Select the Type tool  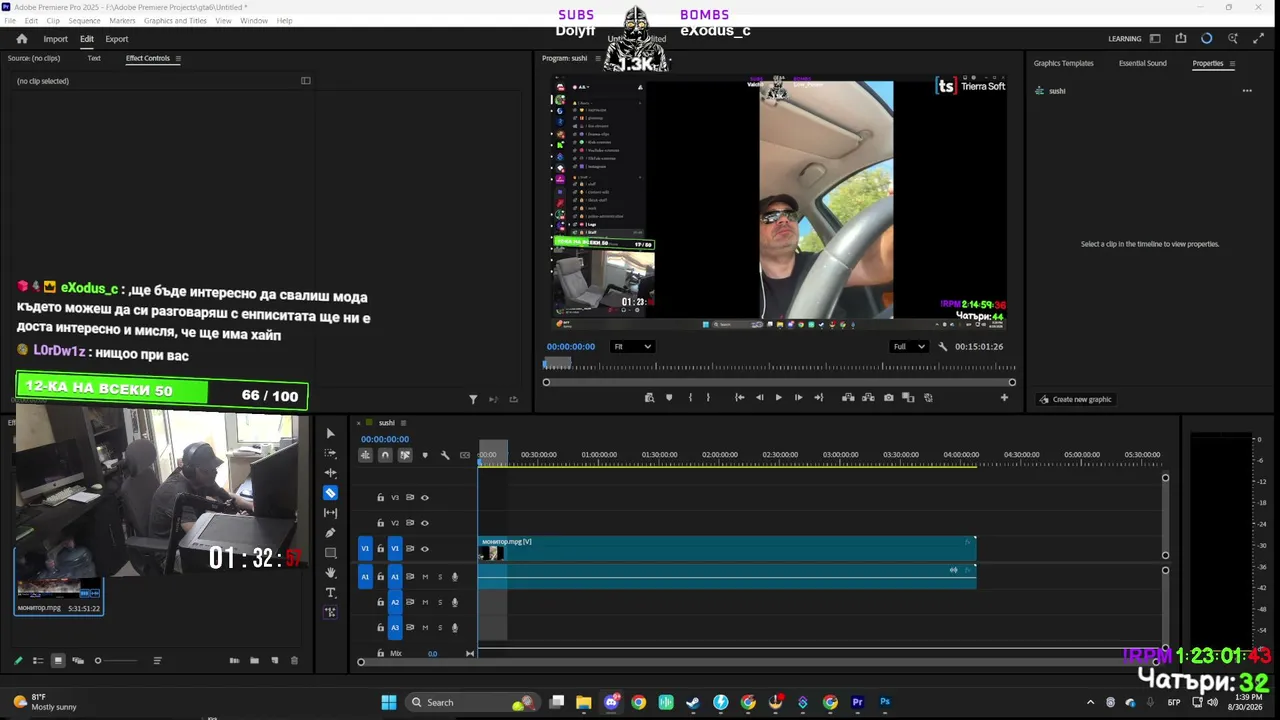click(330, 593)
